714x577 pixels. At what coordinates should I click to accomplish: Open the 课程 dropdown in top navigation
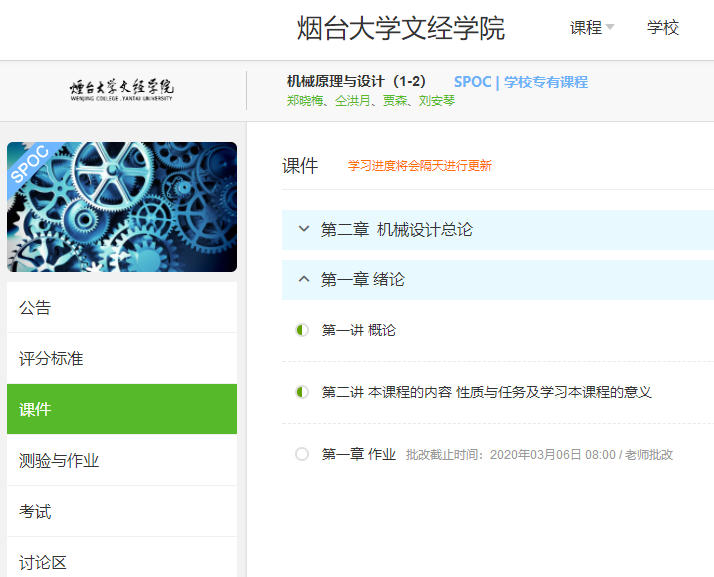[591, 28]
